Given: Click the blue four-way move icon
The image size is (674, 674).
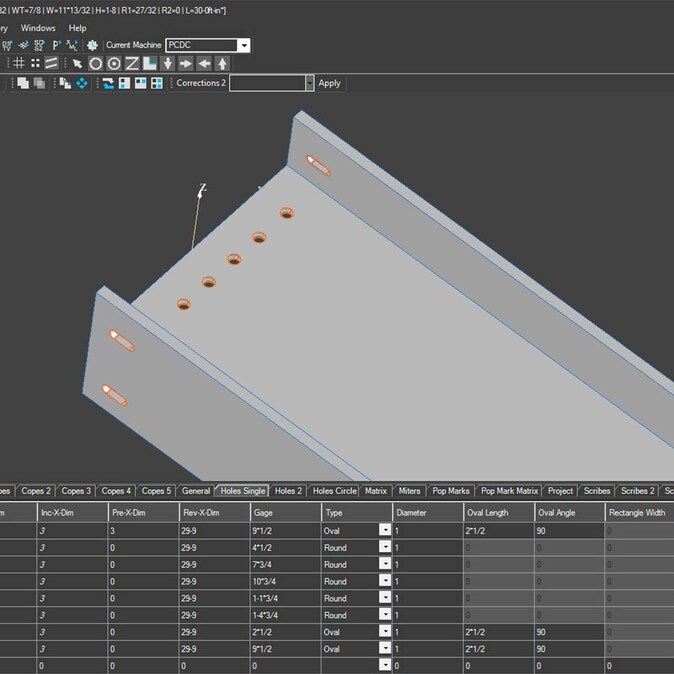Looking at the screenshot, I should click(x=82, y=83).
